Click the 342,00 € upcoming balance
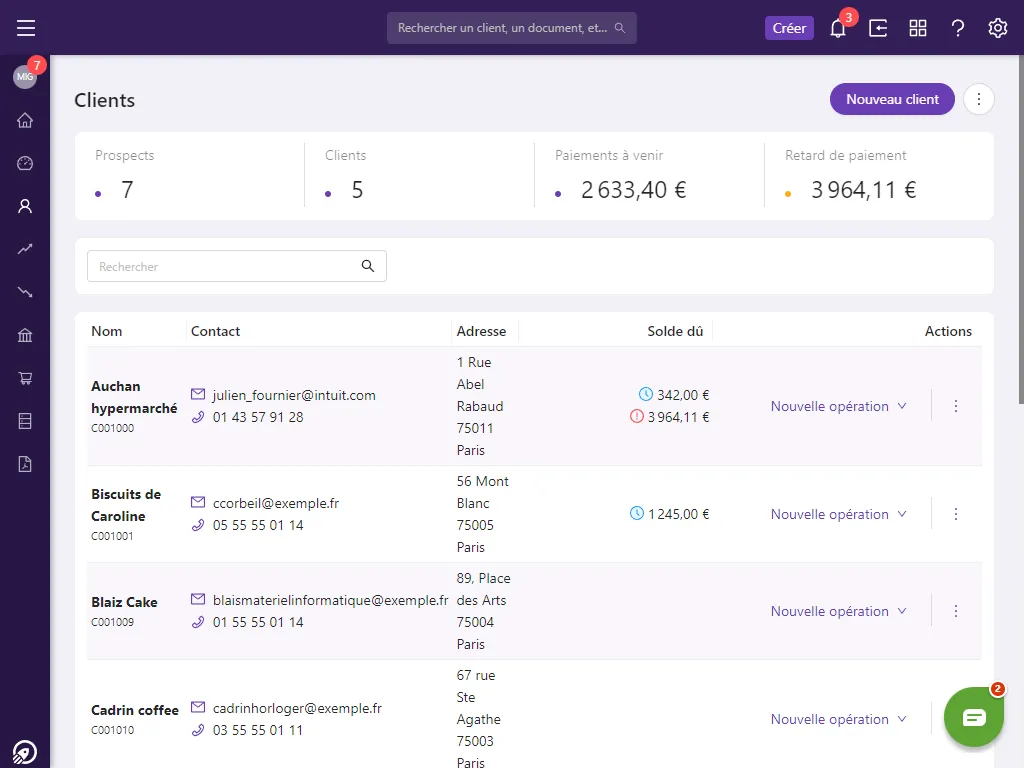 tap(683, 394)
